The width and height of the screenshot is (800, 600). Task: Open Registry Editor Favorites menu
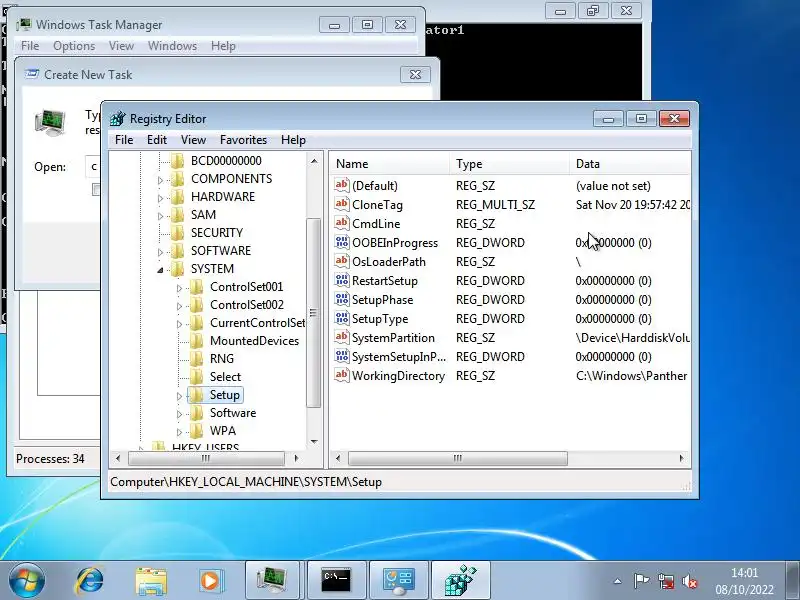(x=243, y=140)
